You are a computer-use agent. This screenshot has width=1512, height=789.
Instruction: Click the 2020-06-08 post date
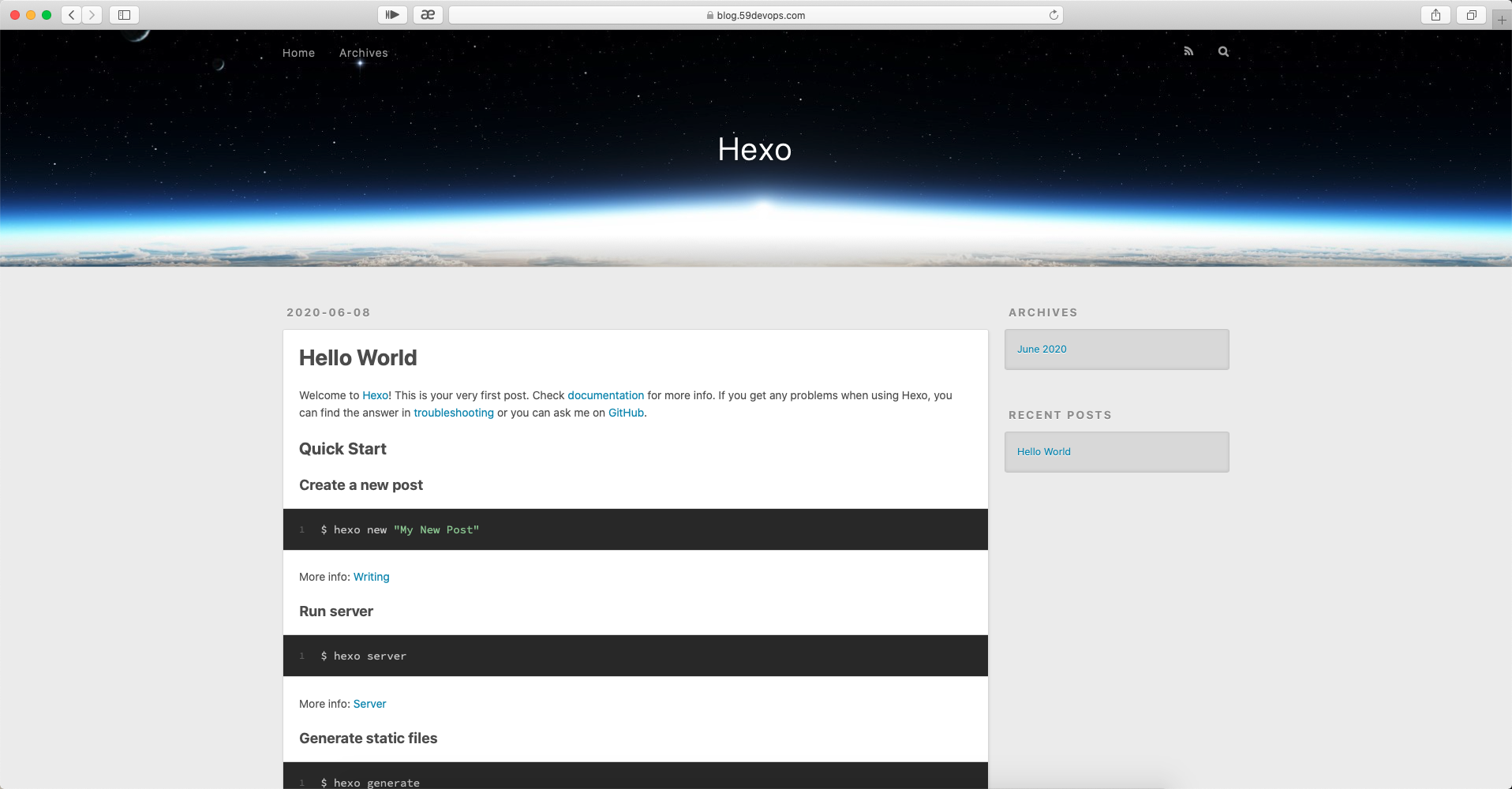(x=328, y=312)
